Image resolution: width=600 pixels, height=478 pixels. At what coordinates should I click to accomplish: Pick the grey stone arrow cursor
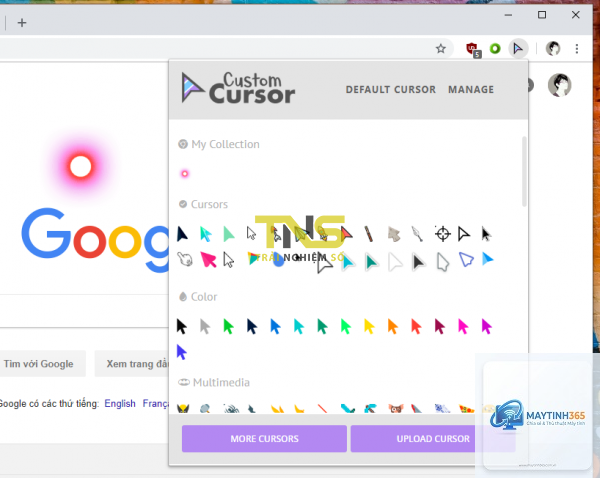394,234
